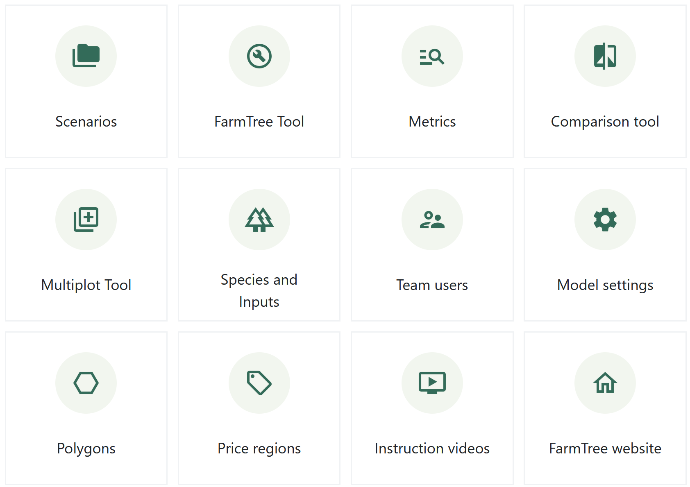
Task: Open the Model settings gear icon
Action: pos(605,219)
